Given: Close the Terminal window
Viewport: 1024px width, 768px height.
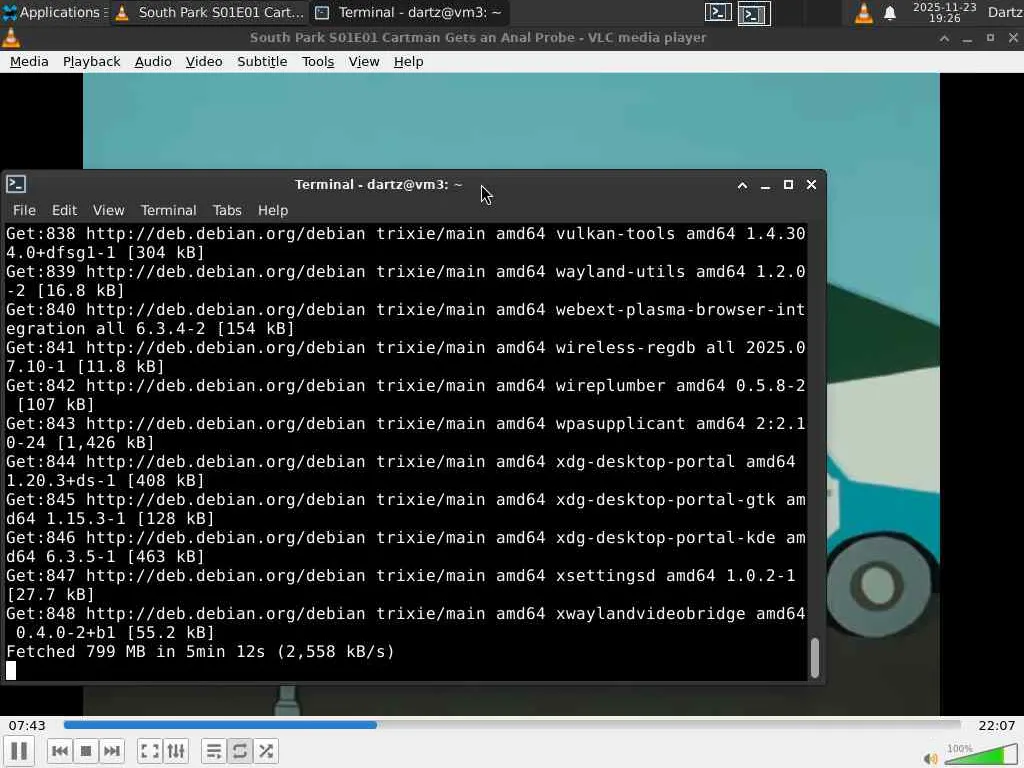Looking at the screenshot, I should [x=811, y=185].
